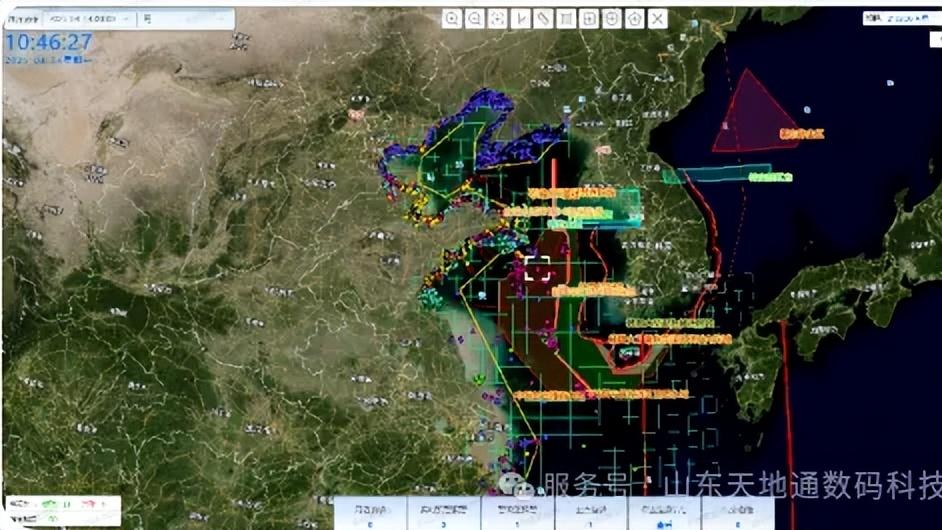Click the X clear tool in toolbar
Viewport: 942px width, 530px height.
[x=658, y=19]
